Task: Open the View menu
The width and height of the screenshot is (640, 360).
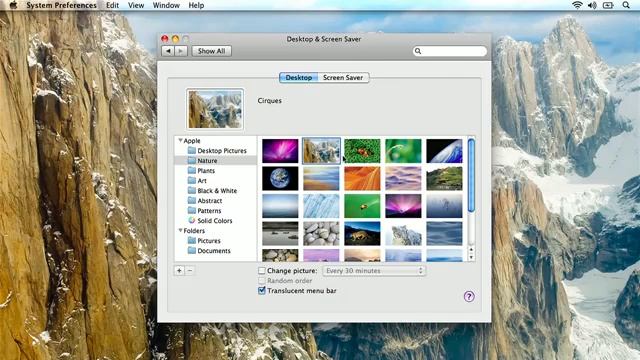Action: (136, 5)
